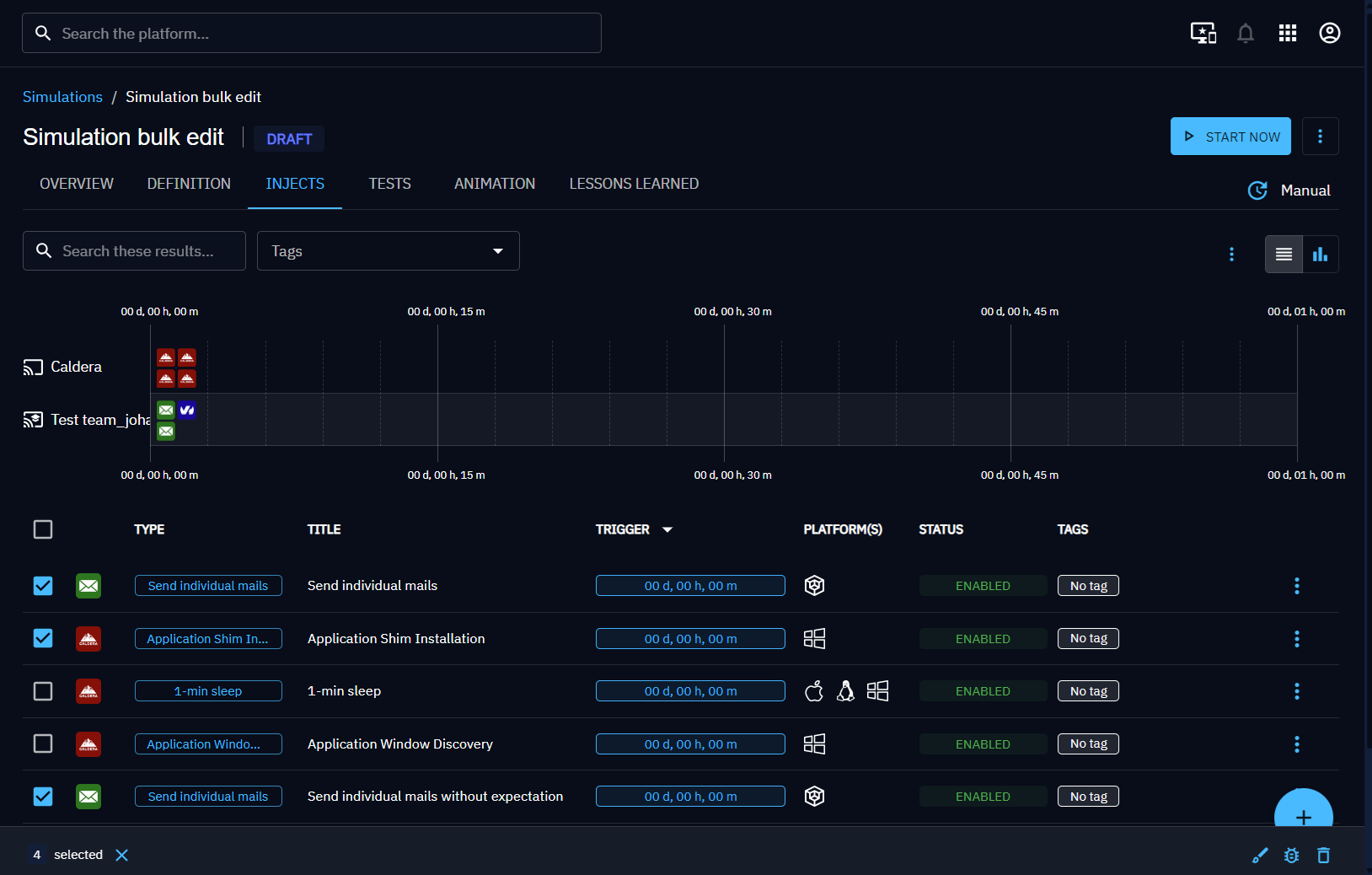Open the kebab menu for Send individual mails row
Screen dimensions: 1372x875
[1296, 586]
